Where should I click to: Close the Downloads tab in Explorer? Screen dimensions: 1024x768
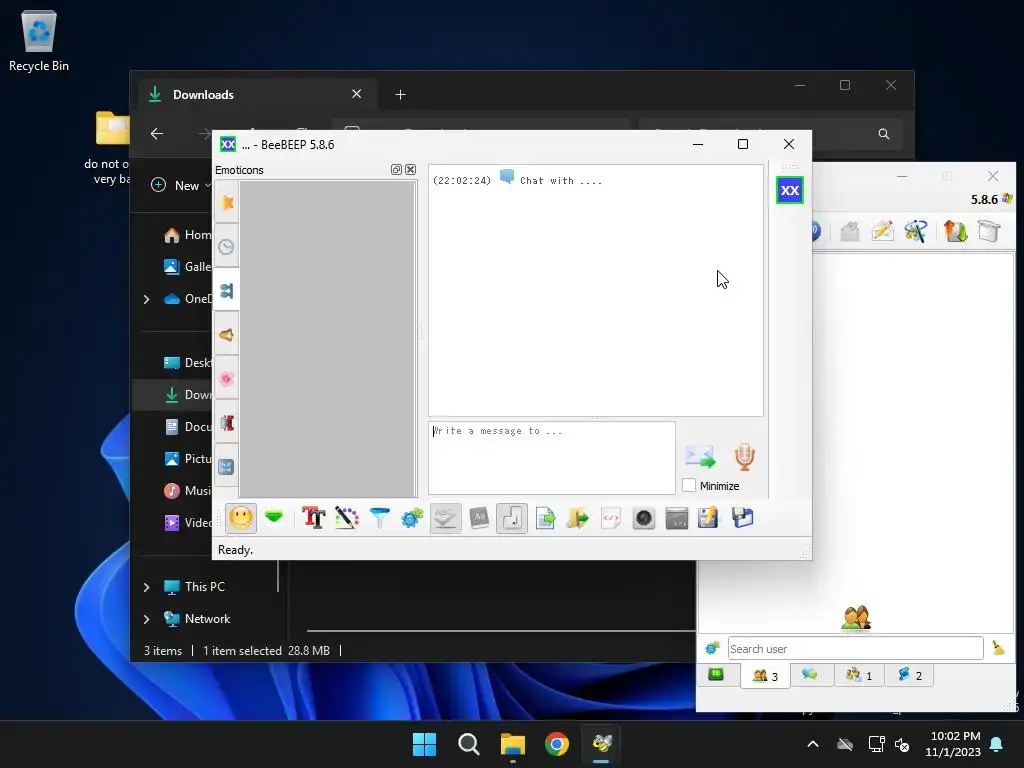[x=357, y=94]
